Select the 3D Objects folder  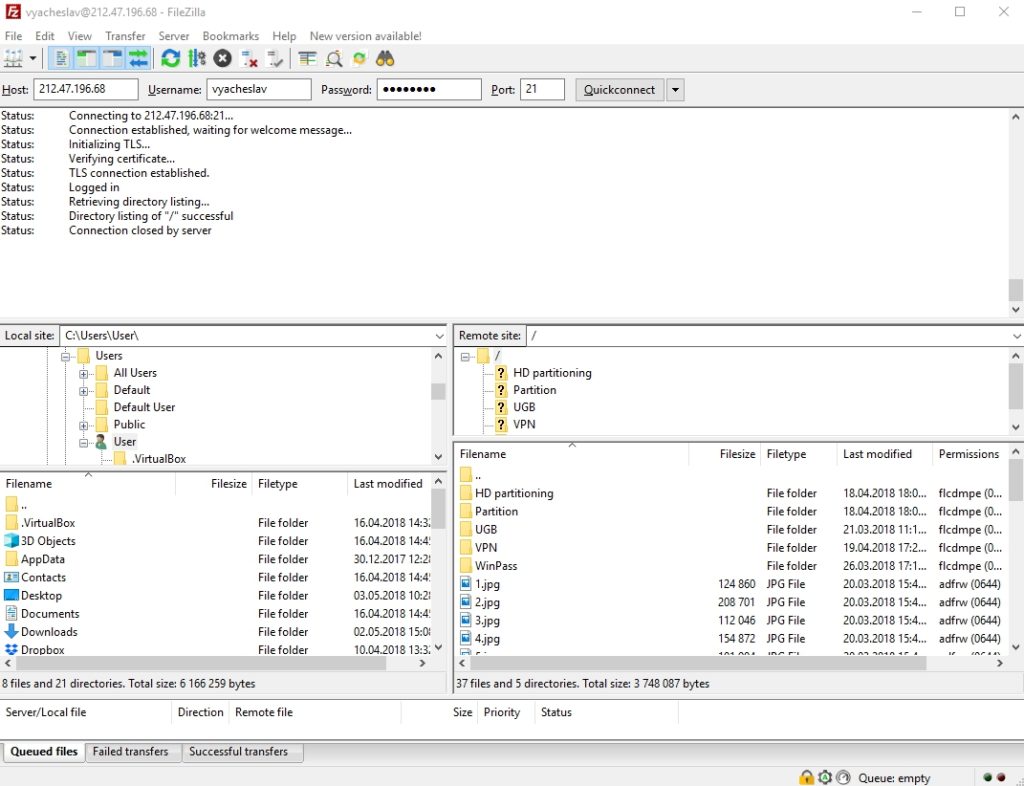click(x=48, y=541)
